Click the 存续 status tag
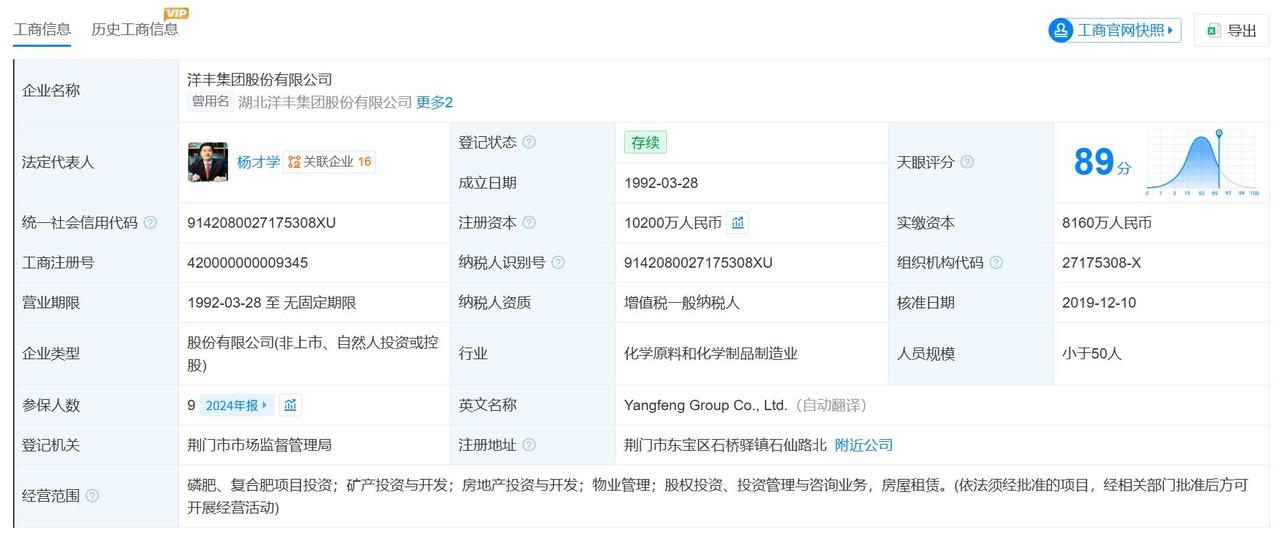 [645, 142]
